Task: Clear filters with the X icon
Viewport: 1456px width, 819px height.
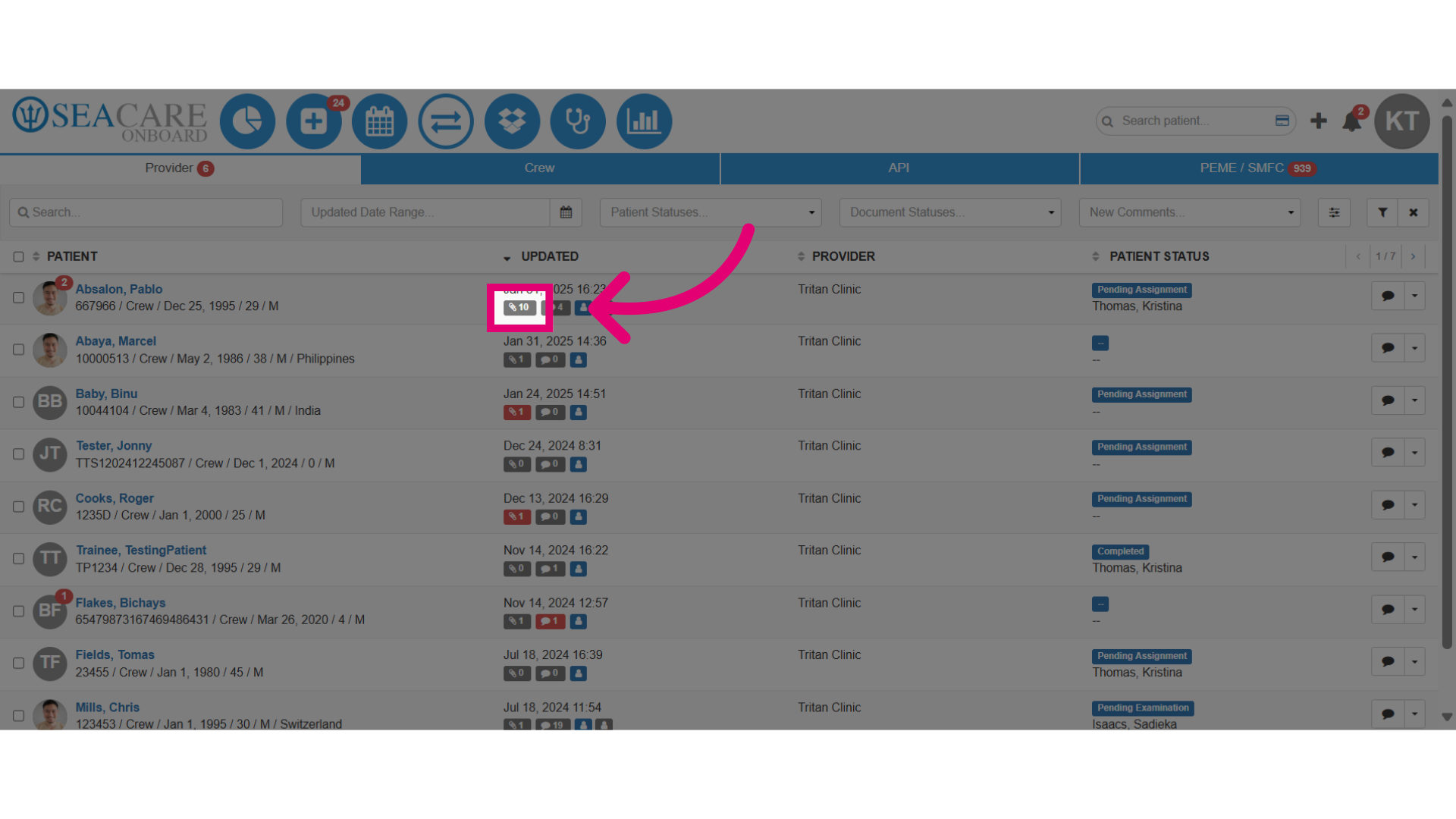Action: pos(1414,212)
